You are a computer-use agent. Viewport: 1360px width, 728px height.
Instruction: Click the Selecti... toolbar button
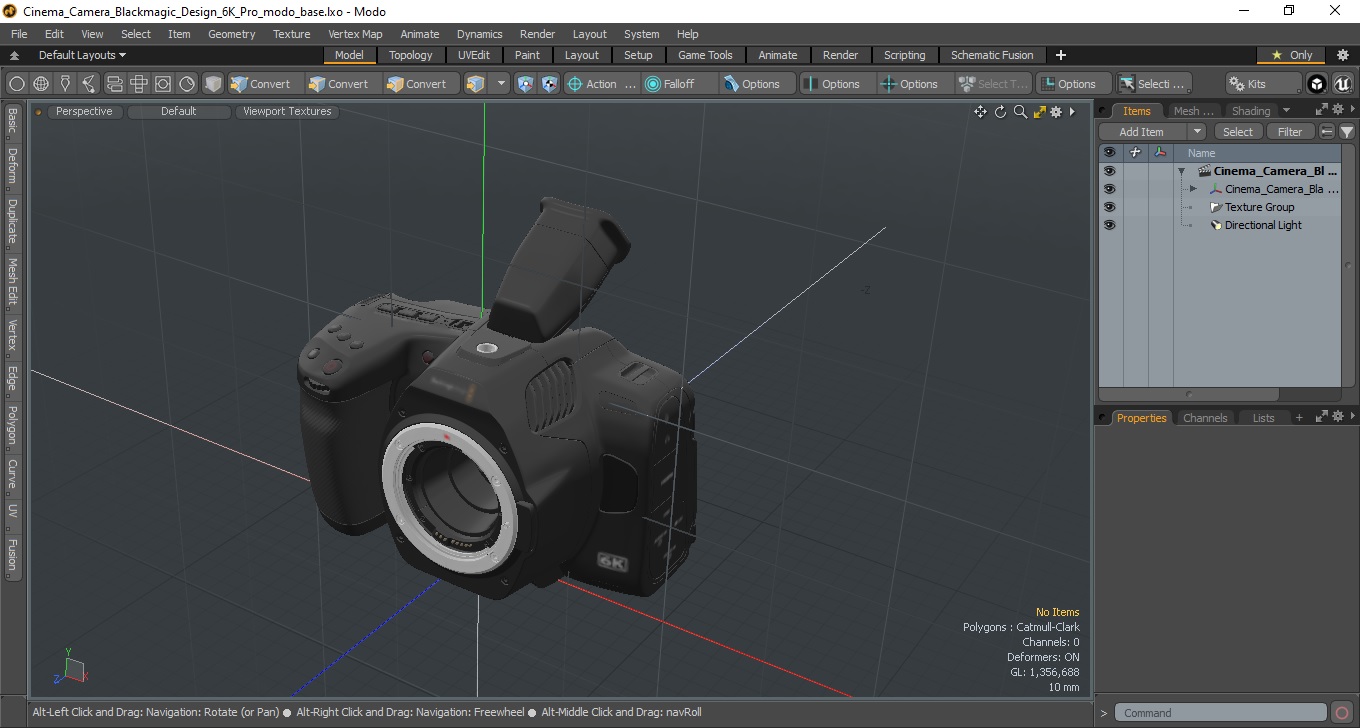point(1153,84)
